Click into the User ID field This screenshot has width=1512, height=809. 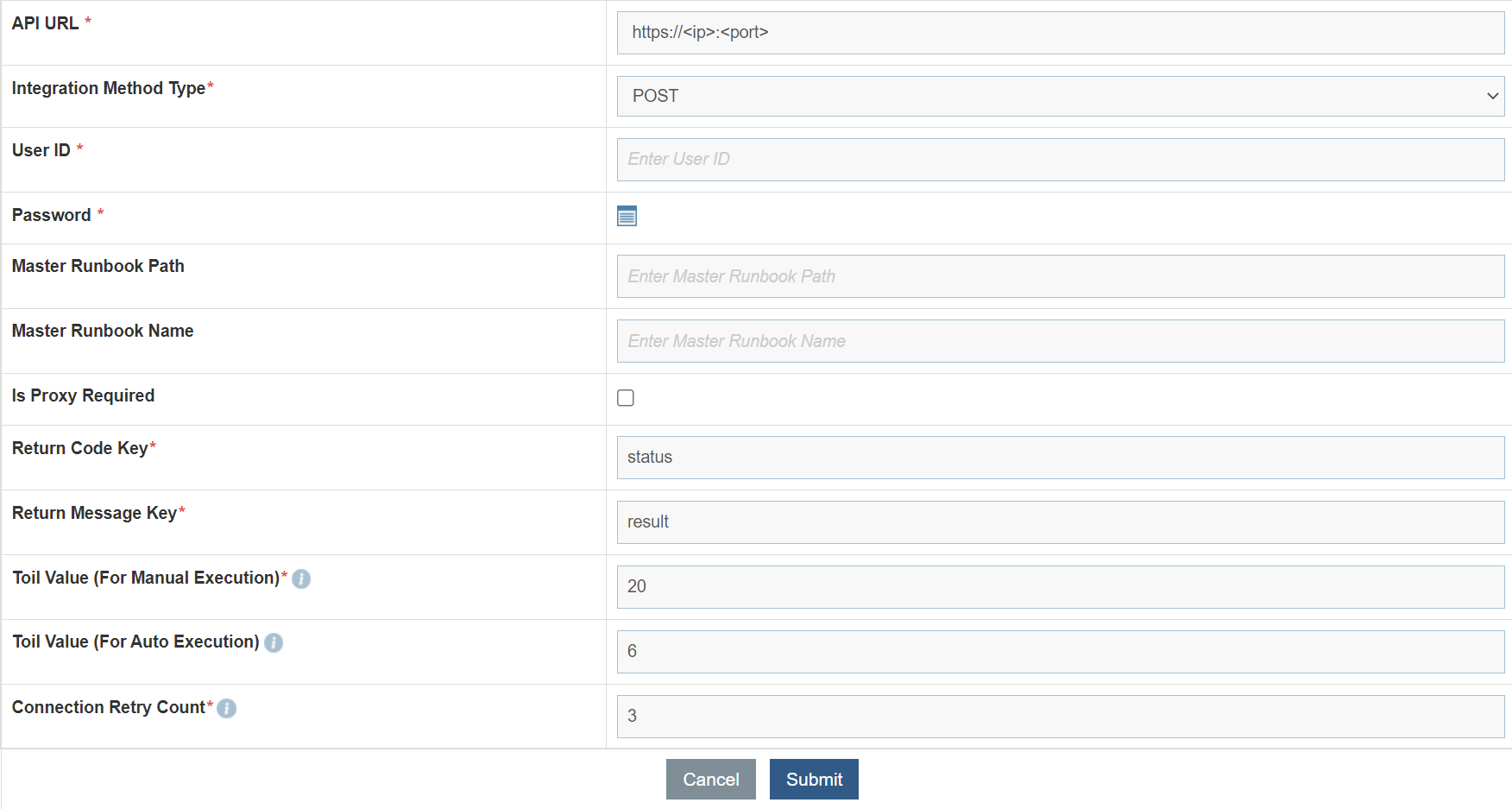[x=1060, y=160]
